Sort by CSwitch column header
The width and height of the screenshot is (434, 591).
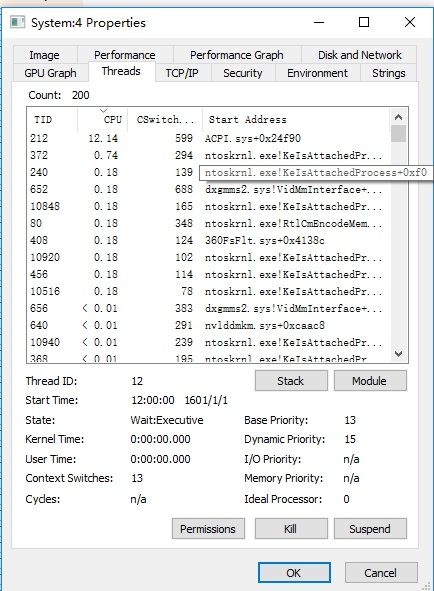pos(165,119)
